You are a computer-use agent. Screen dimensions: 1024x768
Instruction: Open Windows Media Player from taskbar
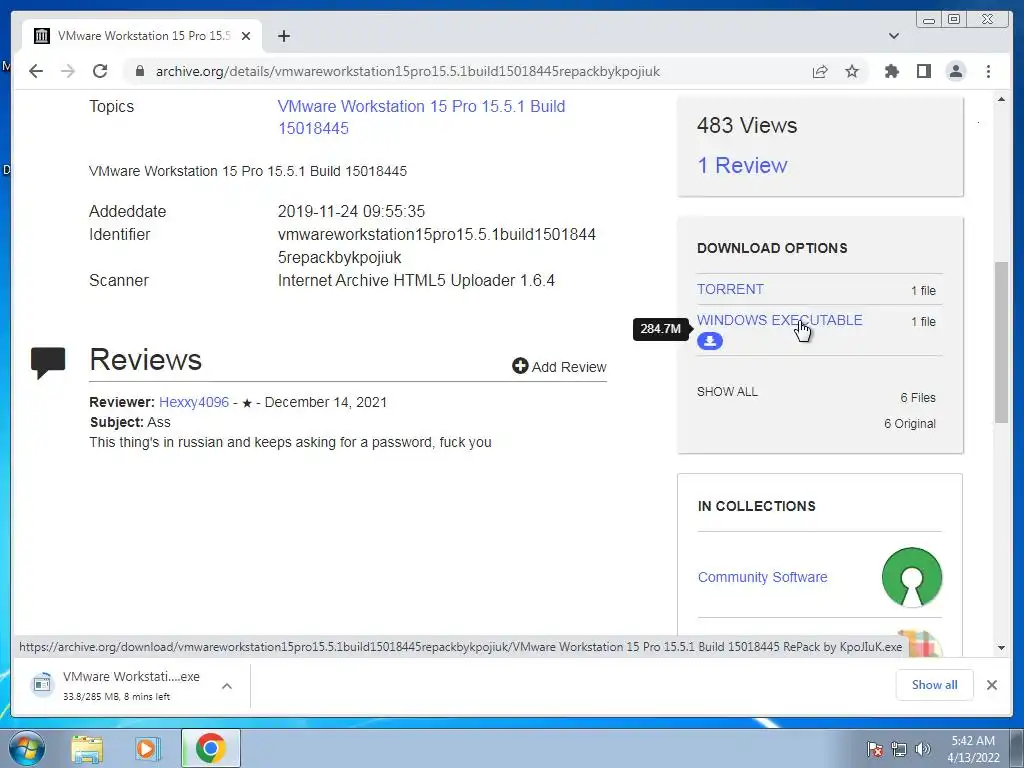point(148,748)
